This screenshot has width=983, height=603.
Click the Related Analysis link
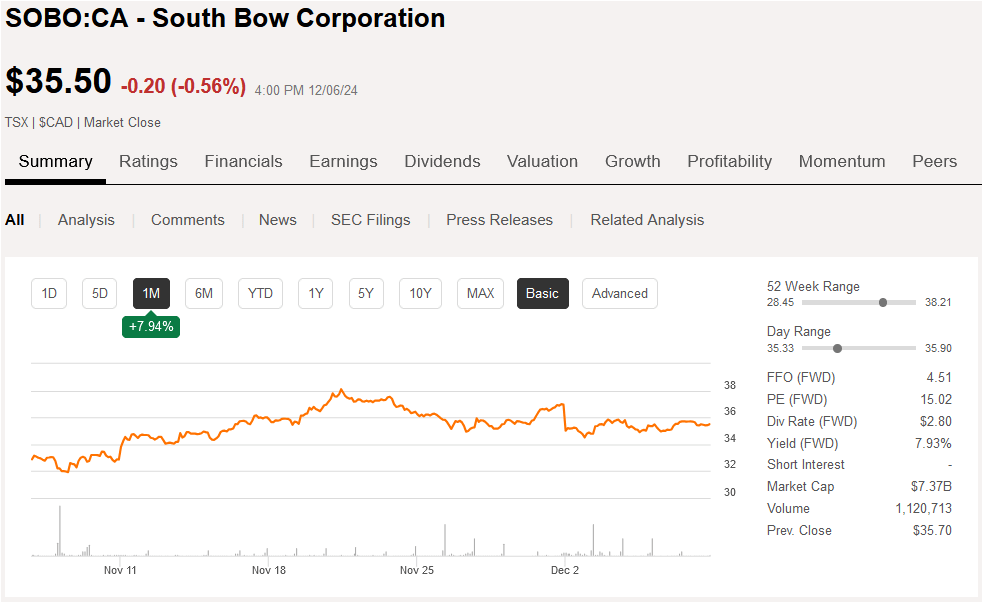pyautogui.click(x=646, y=219)
